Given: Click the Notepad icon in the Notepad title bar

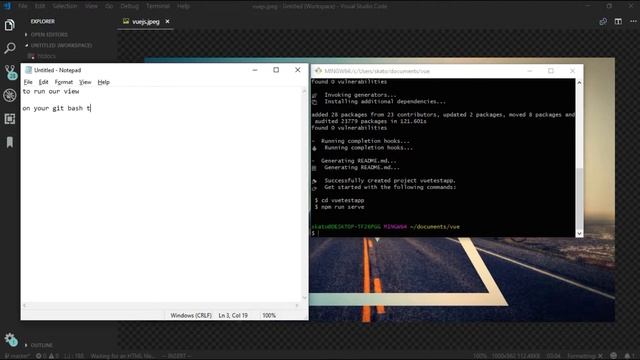Looking at the screenshot, I should click(x=28, y=70).
